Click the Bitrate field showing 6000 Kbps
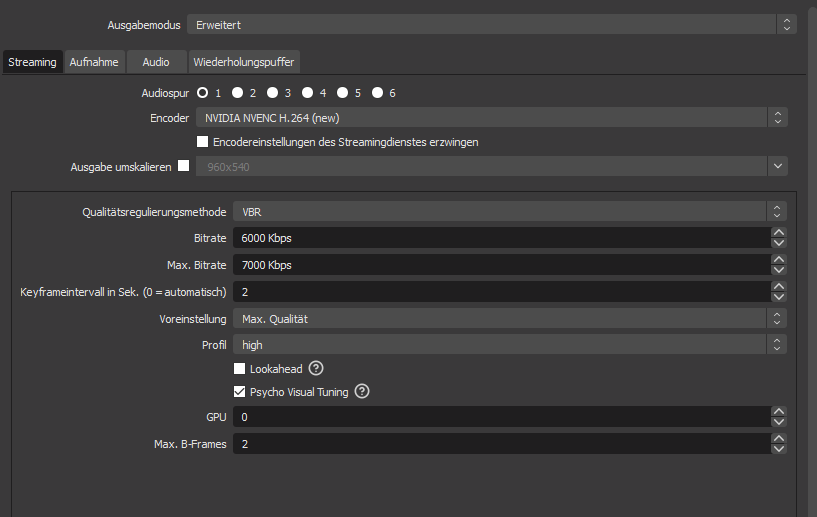This screenshot has width=817, height=517. 502,238
